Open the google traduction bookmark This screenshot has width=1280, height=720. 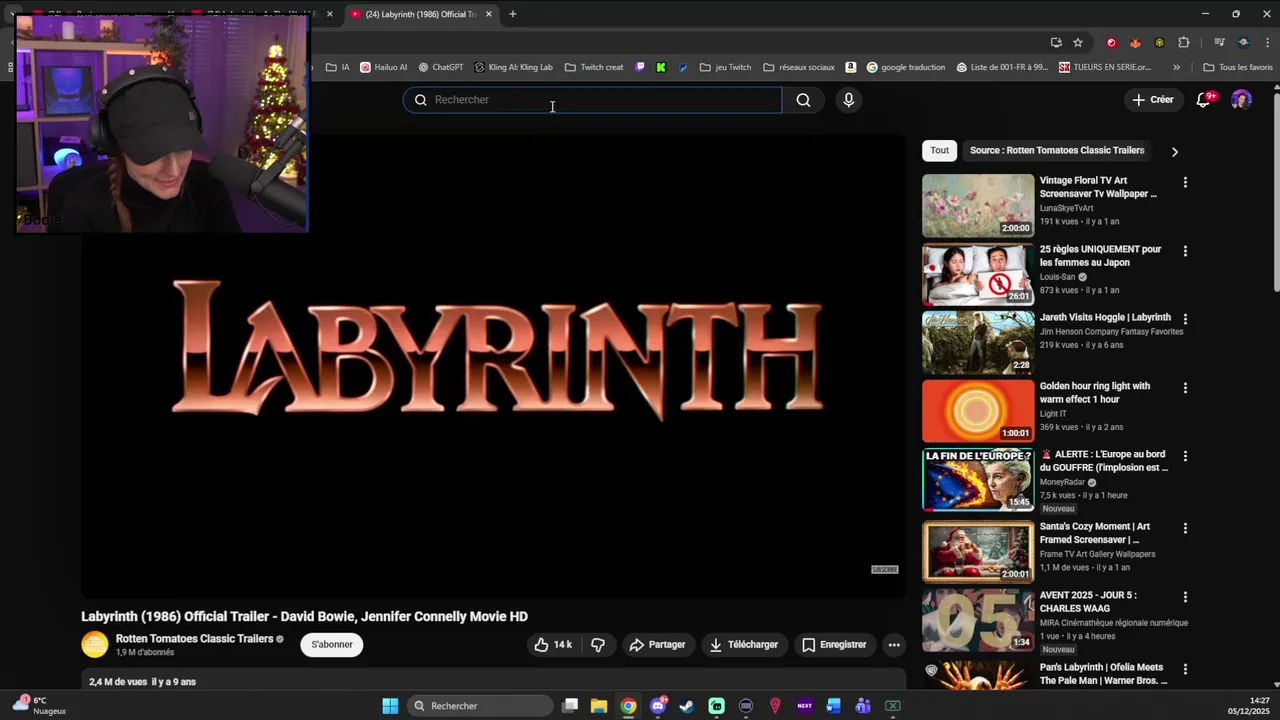click(906, 67)
